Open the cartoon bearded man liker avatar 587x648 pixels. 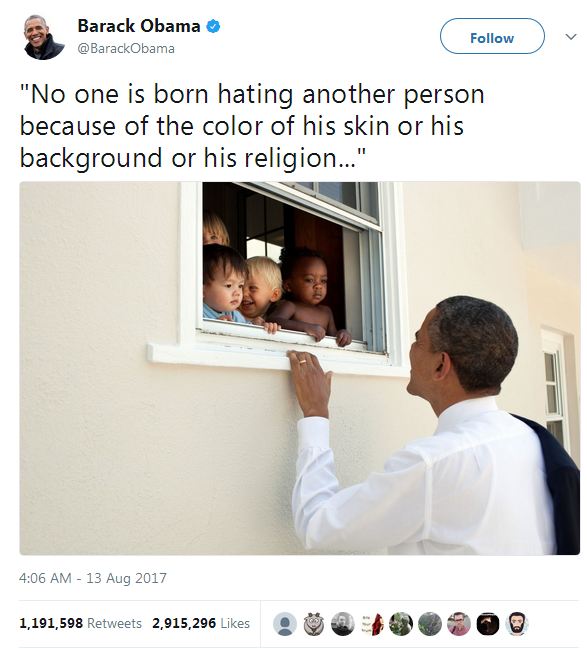click(x=517, y=624)
